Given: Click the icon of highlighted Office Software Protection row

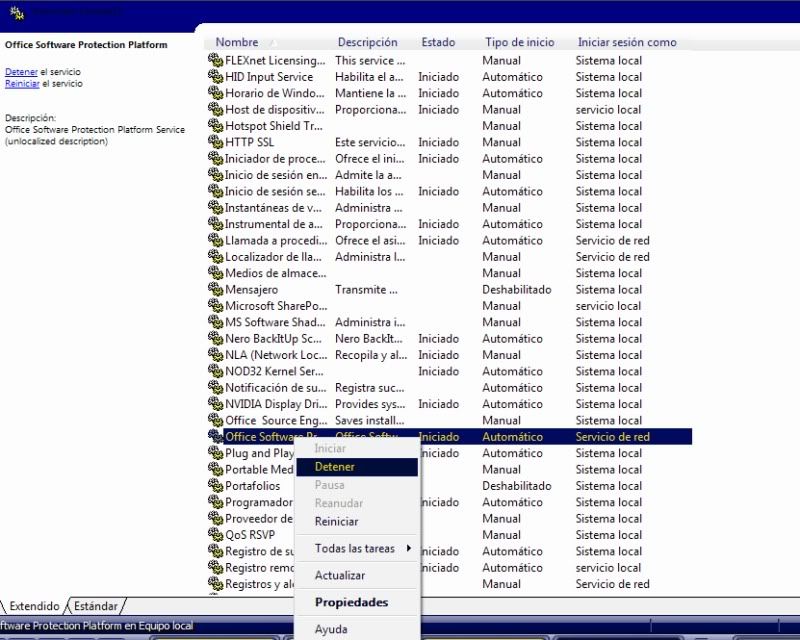Looking at the screenshot, I should pos(215,436).
